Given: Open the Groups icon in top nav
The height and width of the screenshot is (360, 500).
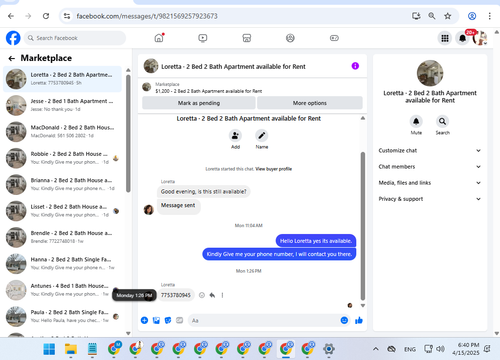Looking at the screenshot, I should 290,38.
